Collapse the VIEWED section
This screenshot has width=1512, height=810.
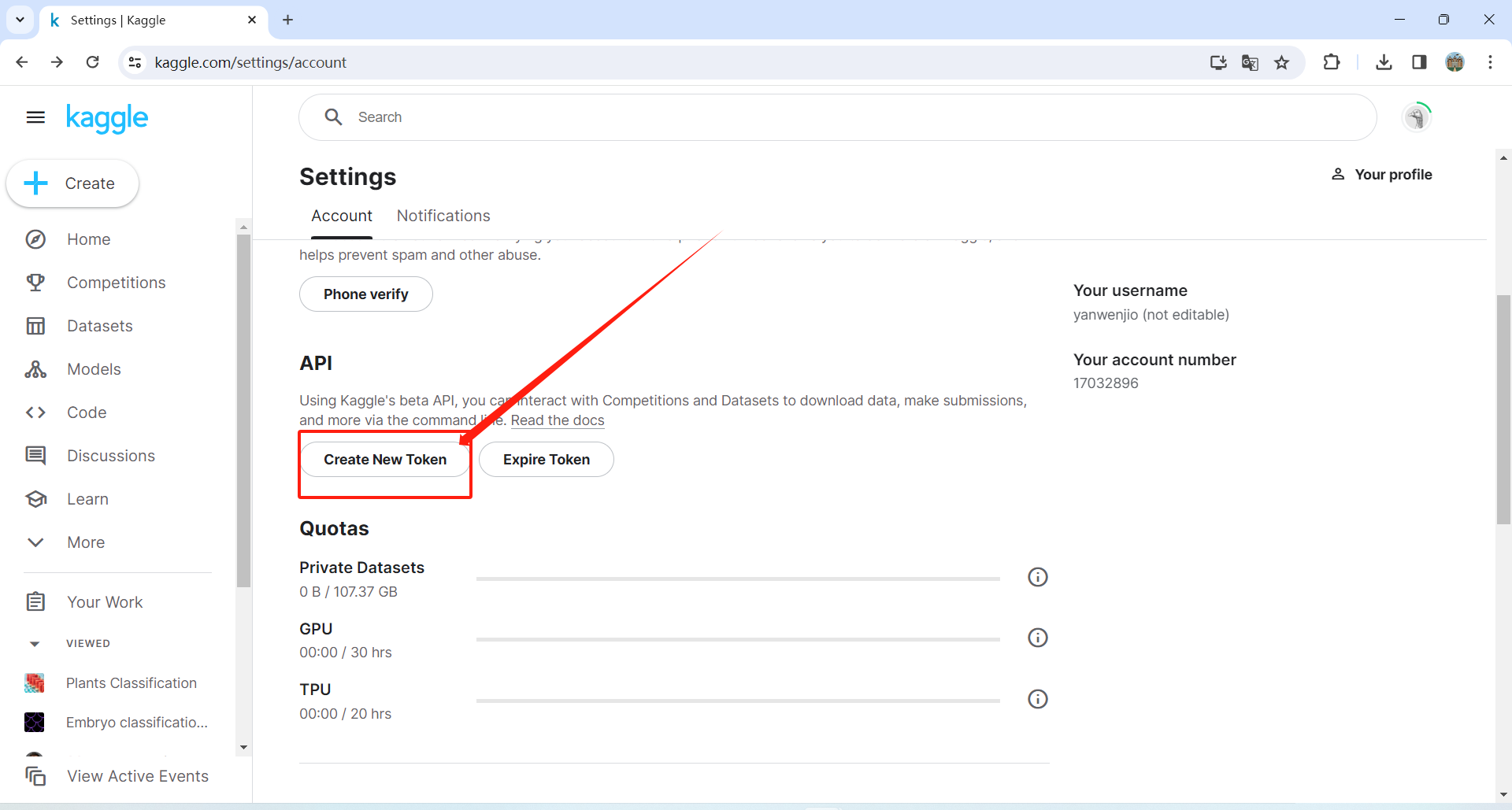35,644
